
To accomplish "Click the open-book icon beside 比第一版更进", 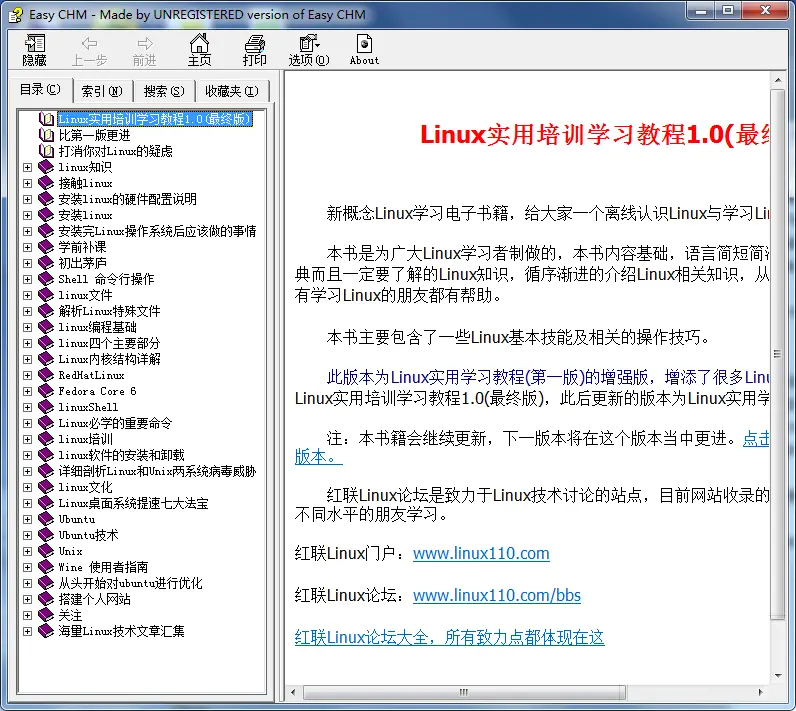I will point(46,135).
